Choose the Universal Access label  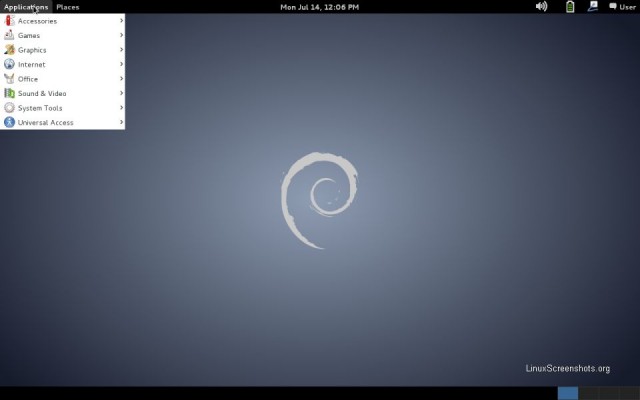(x=46, y=122)
